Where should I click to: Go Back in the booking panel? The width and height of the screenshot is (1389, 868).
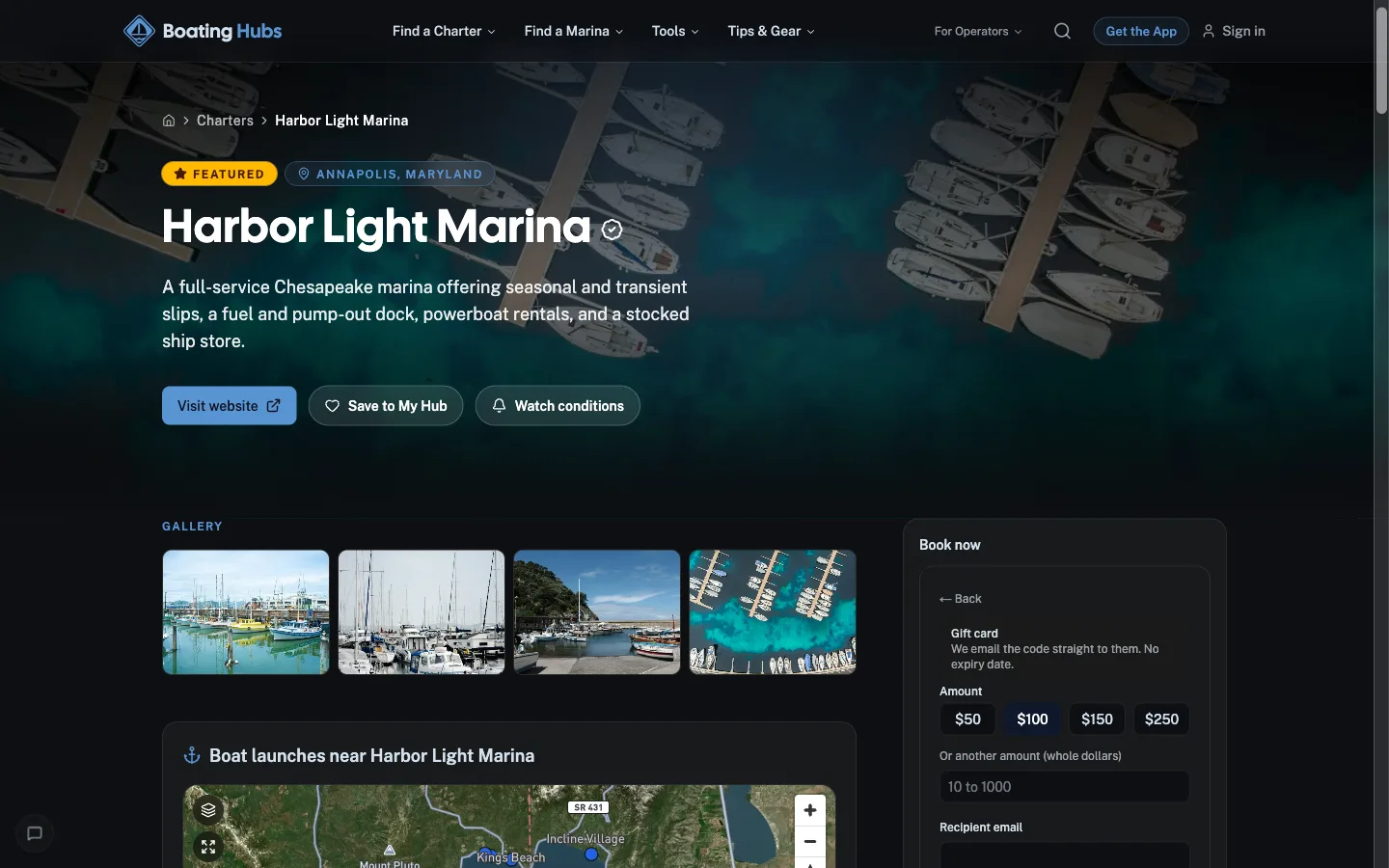click(x=961, y=599)
